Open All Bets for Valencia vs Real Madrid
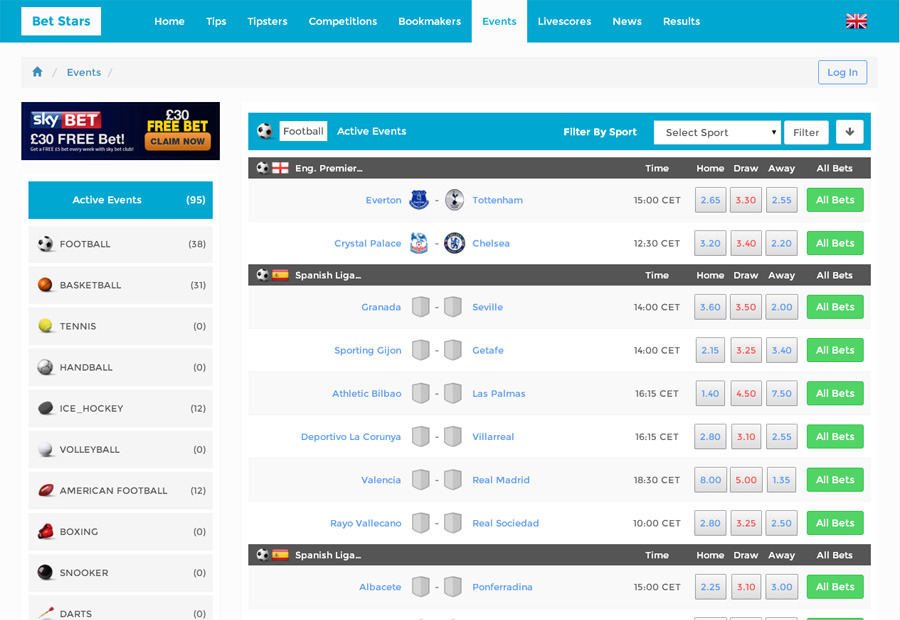Image resolution: width=900 pixels, height=620 pixels. tap(835, 480)
